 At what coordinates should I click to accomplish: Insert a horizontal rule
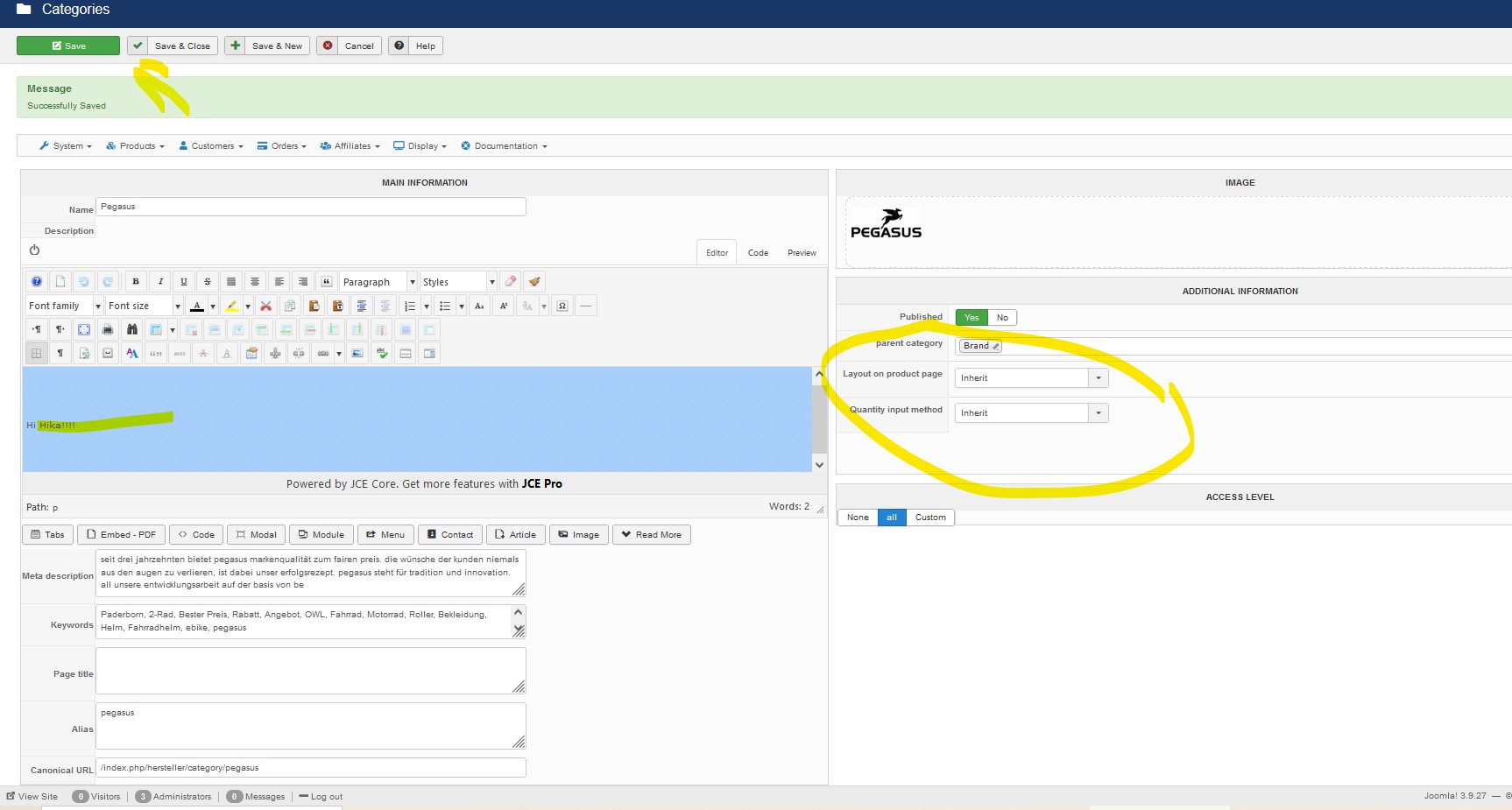click(586, 306)
